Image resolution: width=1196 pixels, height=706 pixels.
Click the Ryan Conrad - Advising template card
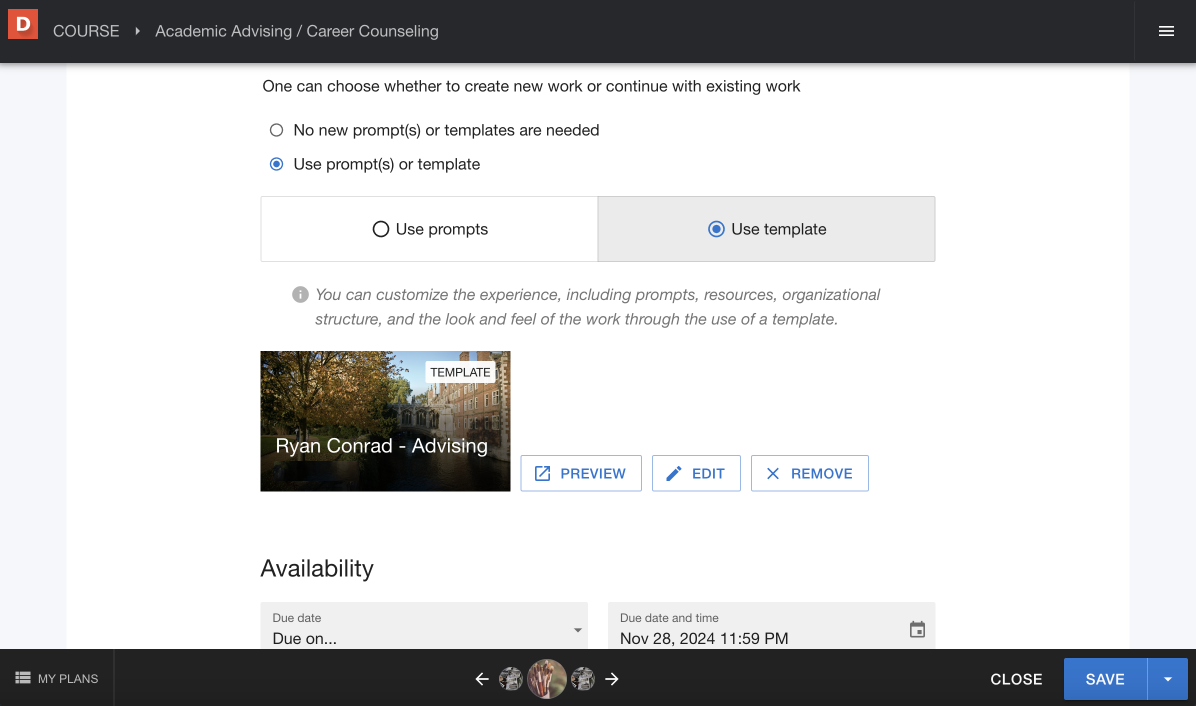coord(385,421)
